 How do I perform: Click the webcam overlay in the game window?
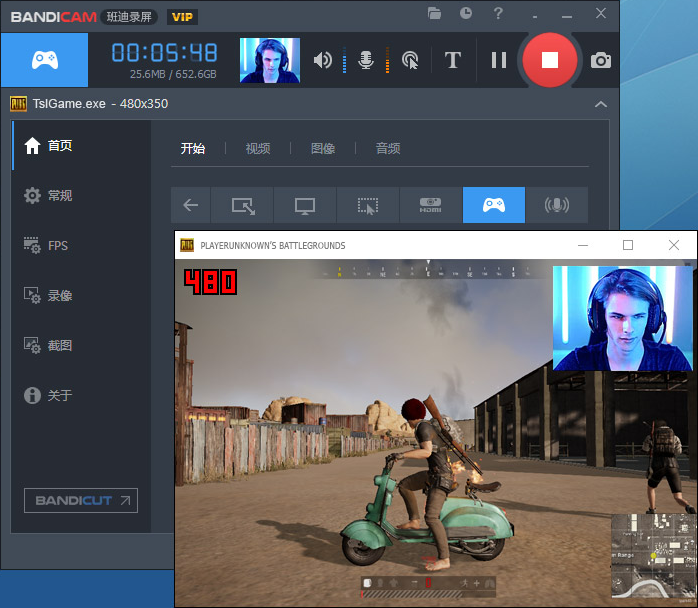tap(622, 318)
